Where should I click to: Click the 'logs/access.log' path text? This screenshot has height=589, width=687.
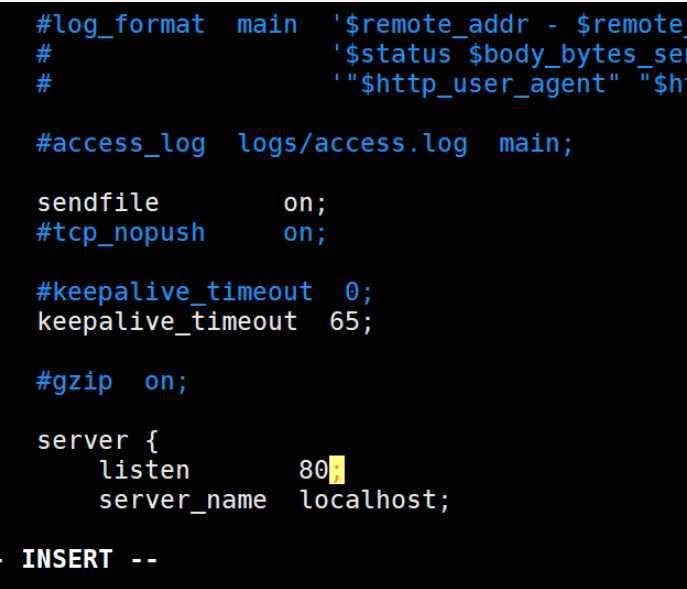point(353,143)
